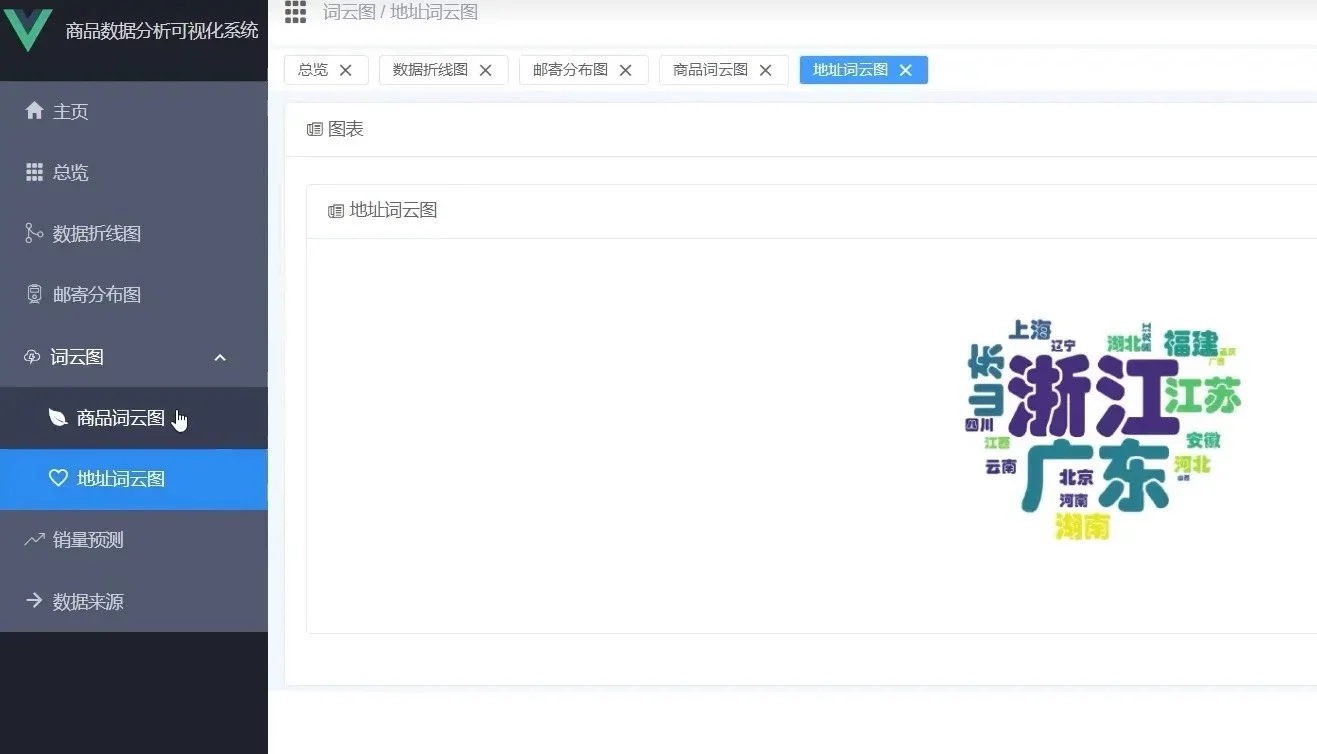Select the leaf icon beside 商品词云图
The height and width of the screenshot is (754, 1317).
[x=57, y=417]
